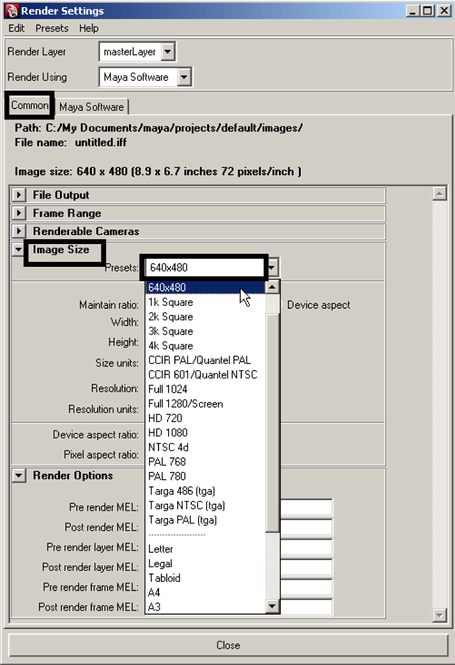Click the Pre render MEL input field
Screen dimensions: 455x665
(x=306, y=507)
